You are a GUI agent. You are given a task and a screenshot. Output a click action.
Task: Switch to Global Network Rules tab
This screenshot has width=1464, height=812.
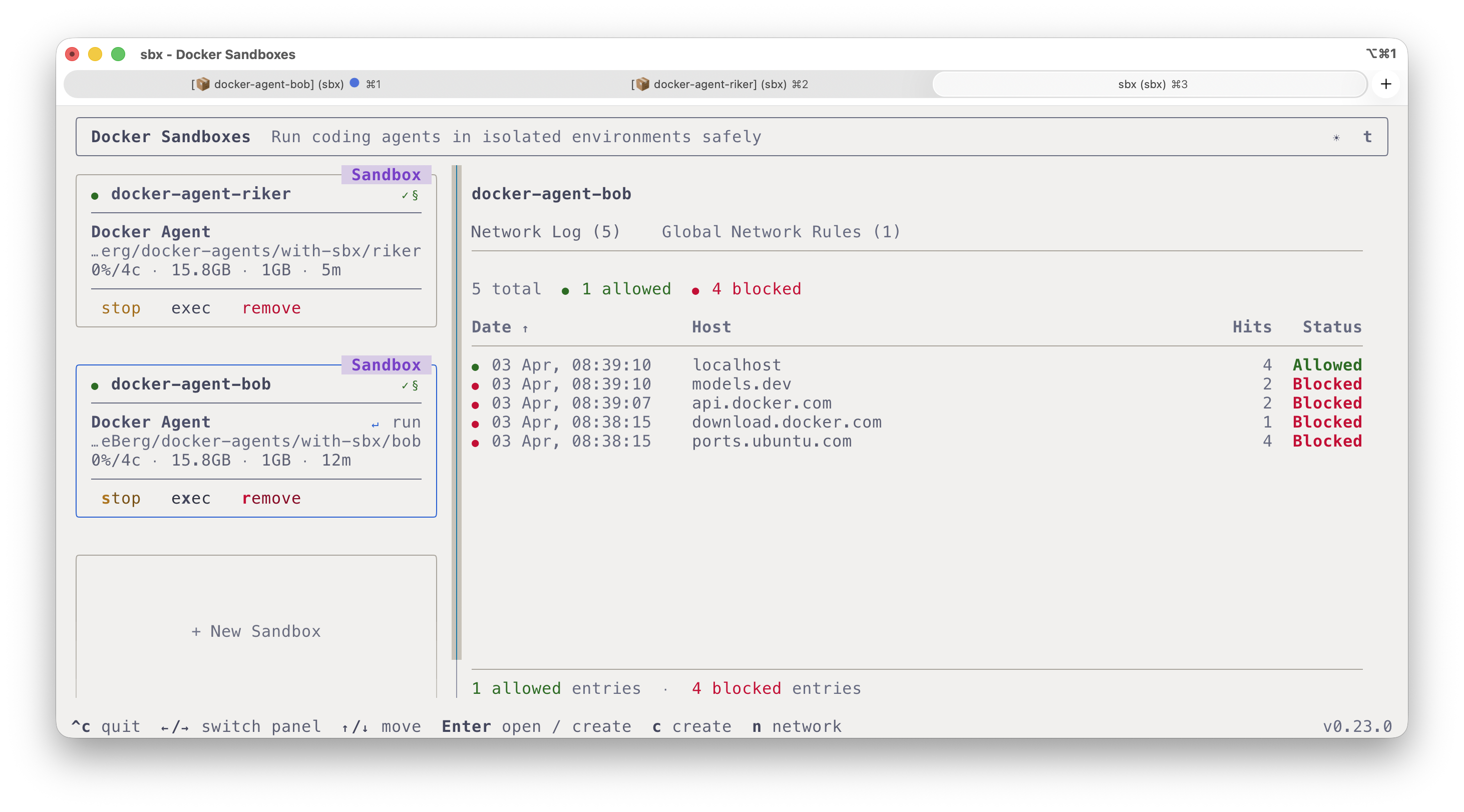pyautogui.click(x=781, y=232)
